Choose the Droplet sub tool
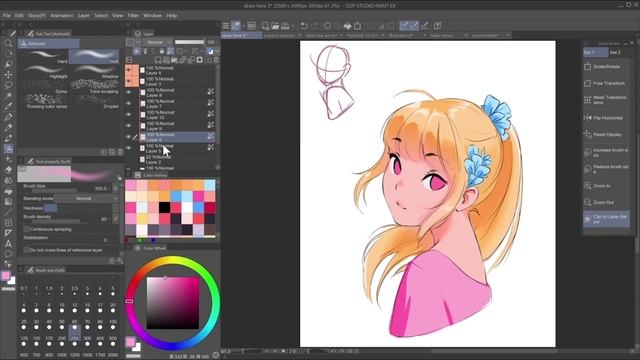The height and width of the screenshot is (360, 640). tap(95, 101)
